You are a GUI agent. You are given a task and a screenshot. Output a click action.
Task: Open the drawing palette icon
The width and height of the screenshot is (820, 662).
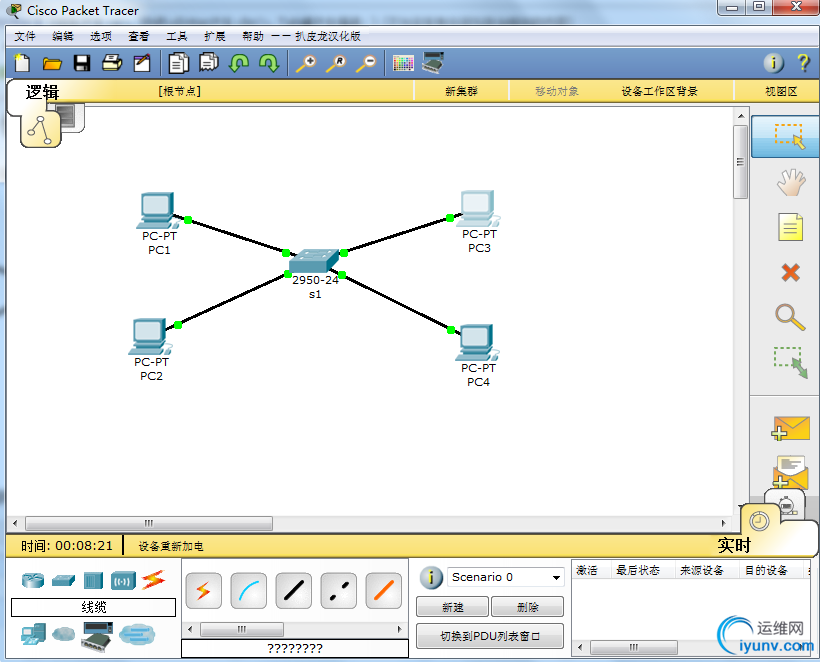pyautogui.click(x=403, y=63)
